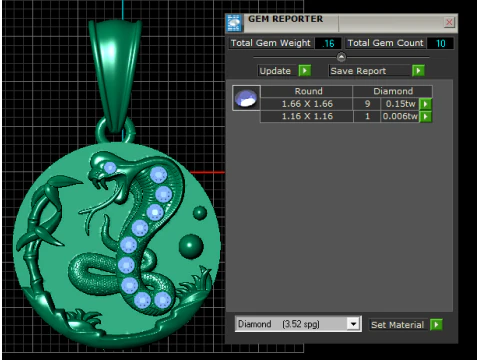Click the Total Gem Weight value .16
This screenshot has width=480, height=360.
click(x=328, y=43)
